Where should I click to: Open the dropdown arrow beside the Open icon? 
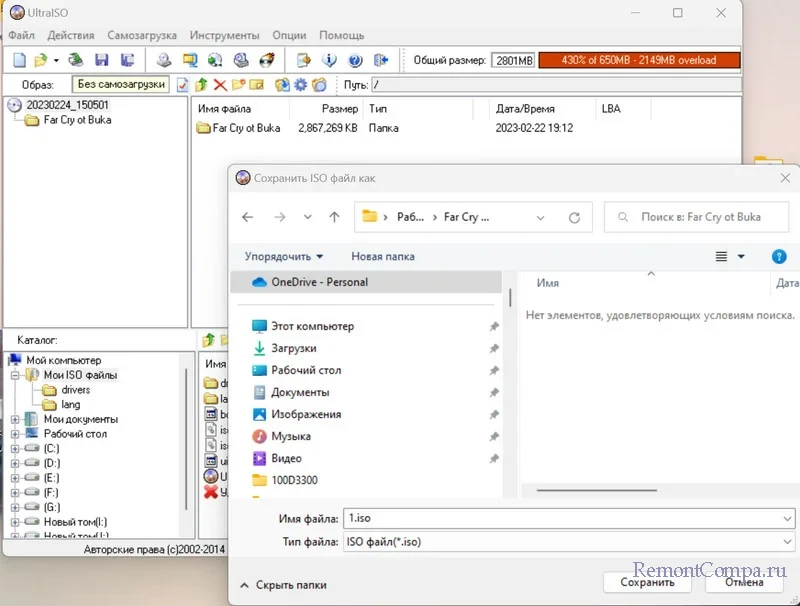[56, 61]
